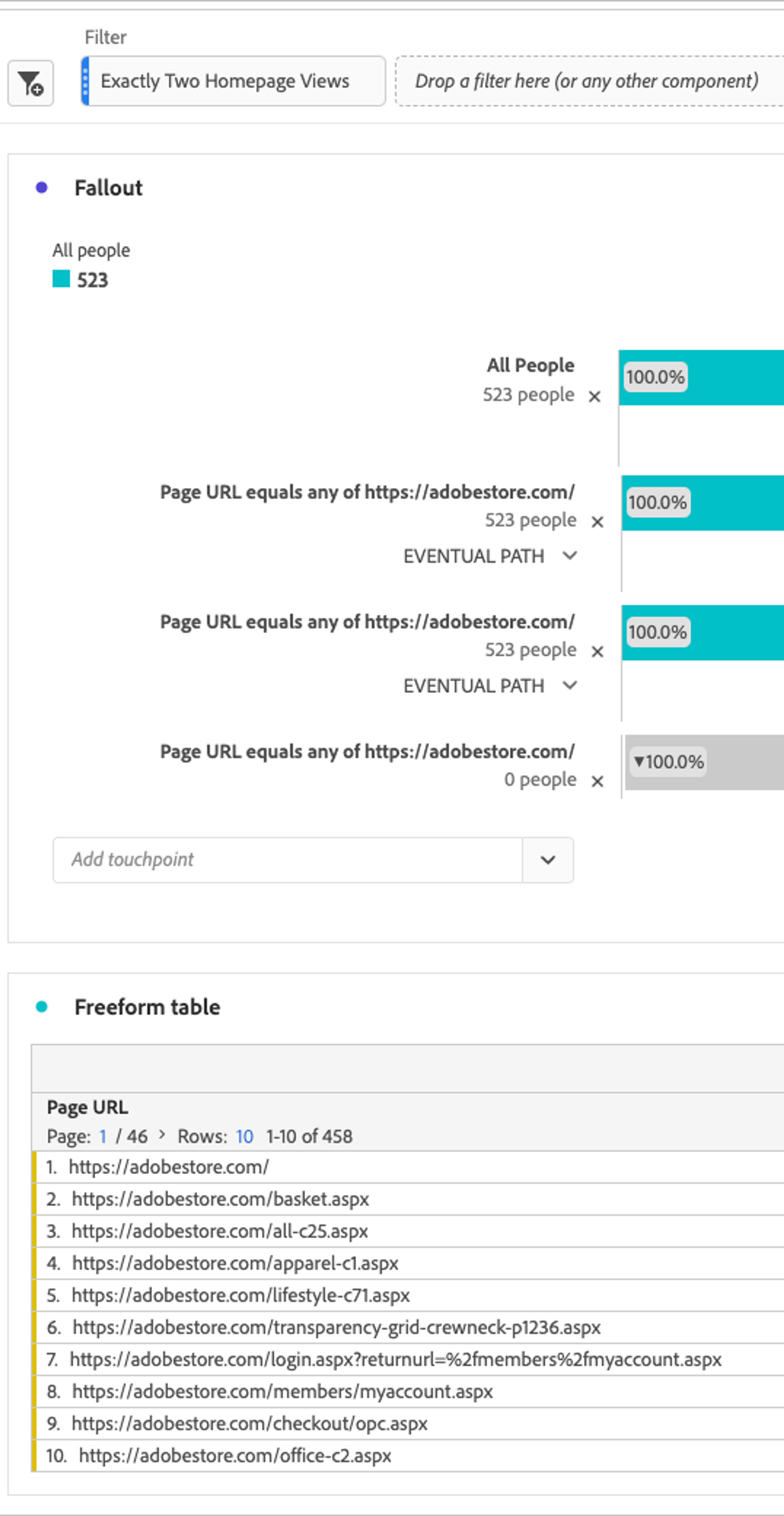Click the Freeform table title
This screenshot has width=784, height=1516.
(148, 1007)
